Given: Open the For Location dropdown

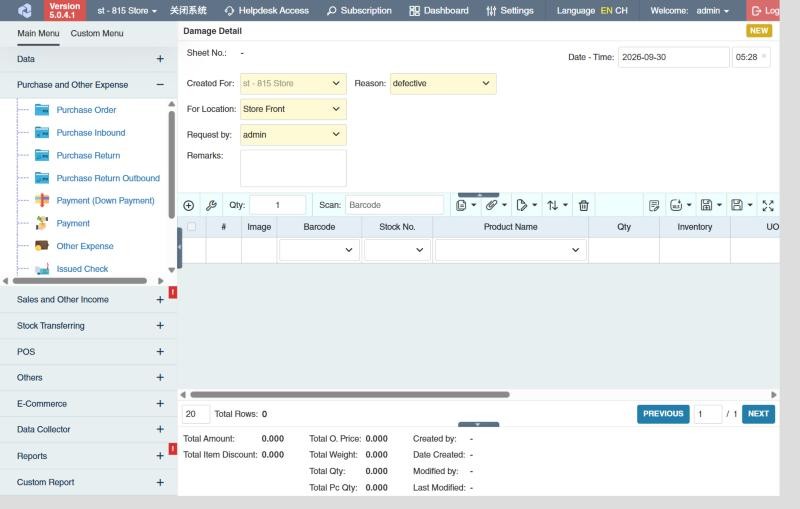Looking at the screenshot, I should (x=293, y=109).
